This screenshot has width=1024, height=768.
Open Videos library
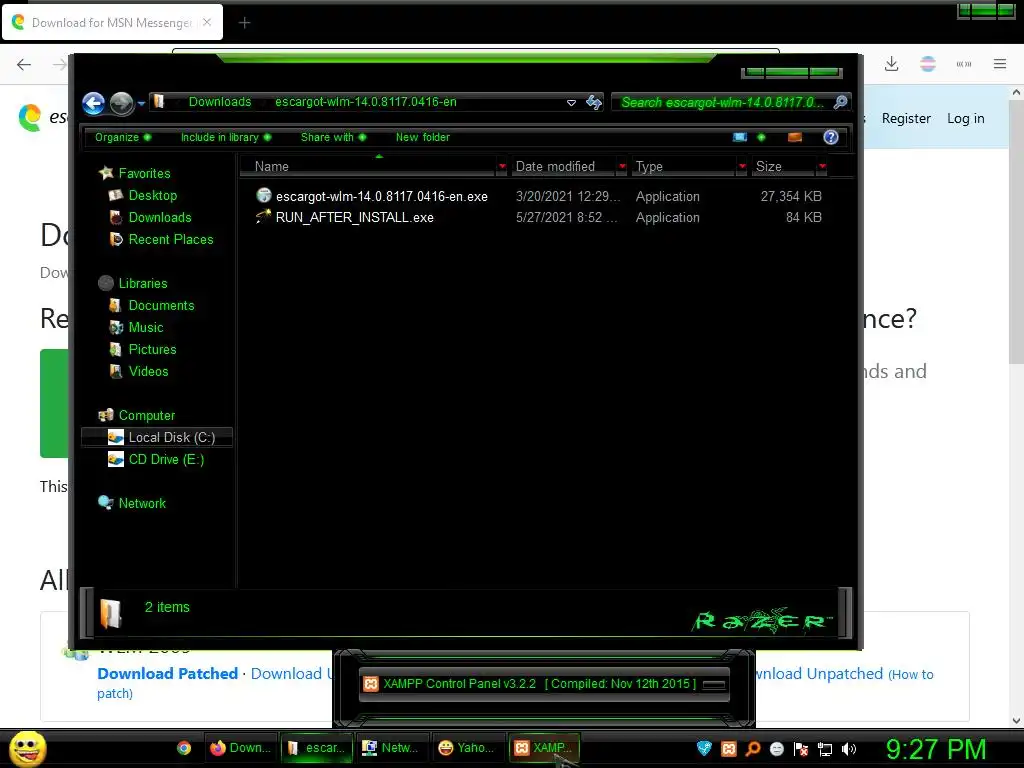(x=148, y=372)
